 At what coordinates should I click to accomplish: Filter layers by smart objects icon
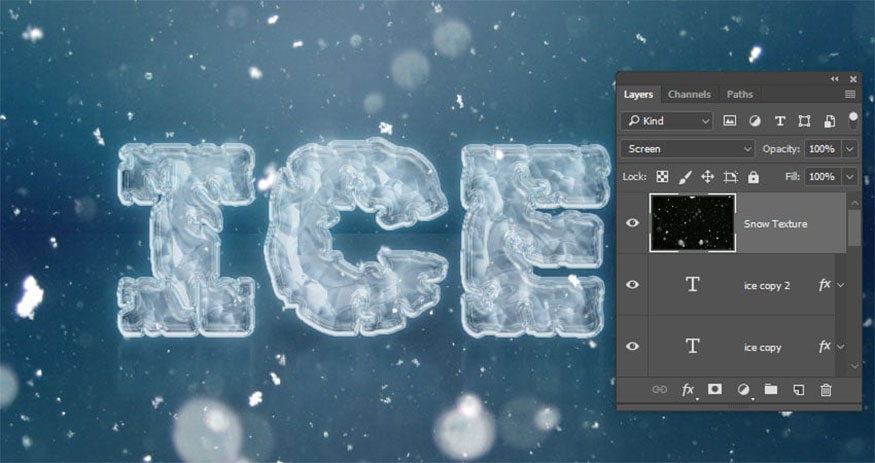[829, 121]
